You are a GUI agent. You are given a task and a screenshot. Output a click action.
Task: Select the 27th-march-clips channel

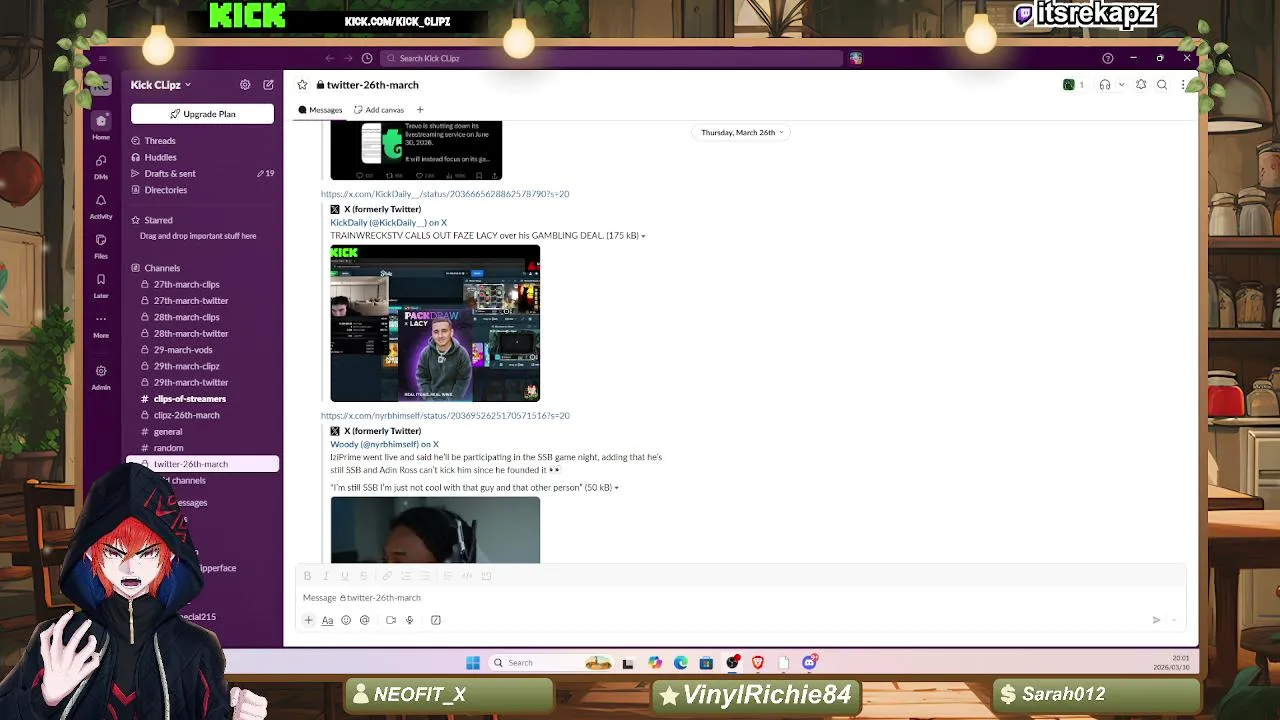click(186, 285)
